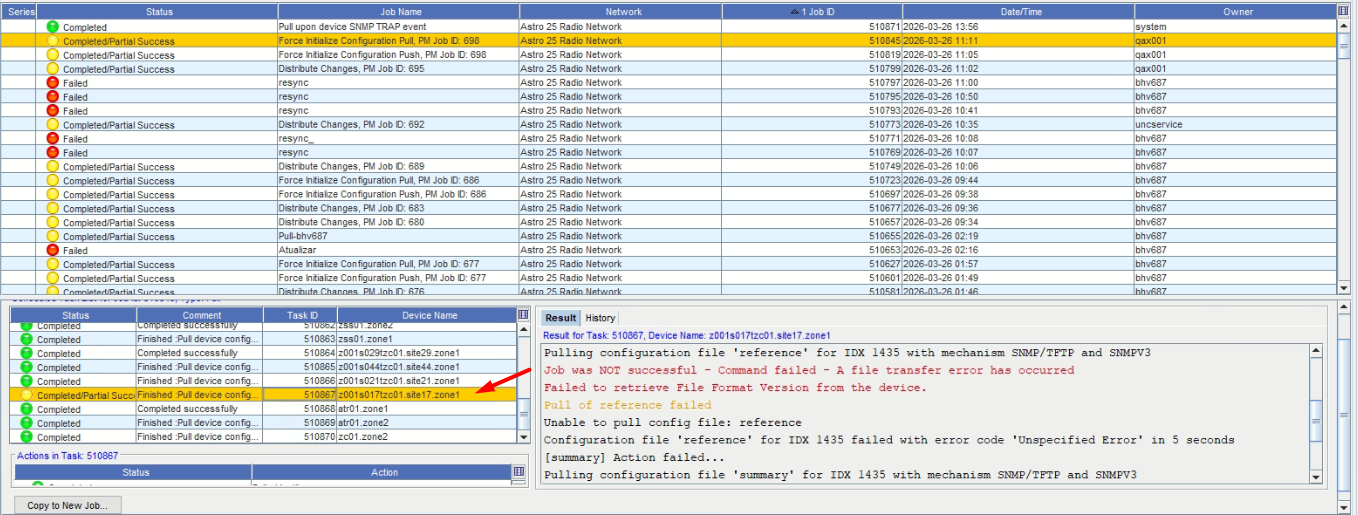This screenshot has width=1358, height=515.
Task: Sort jobs by Owner column header
Action: [1236, 11]
